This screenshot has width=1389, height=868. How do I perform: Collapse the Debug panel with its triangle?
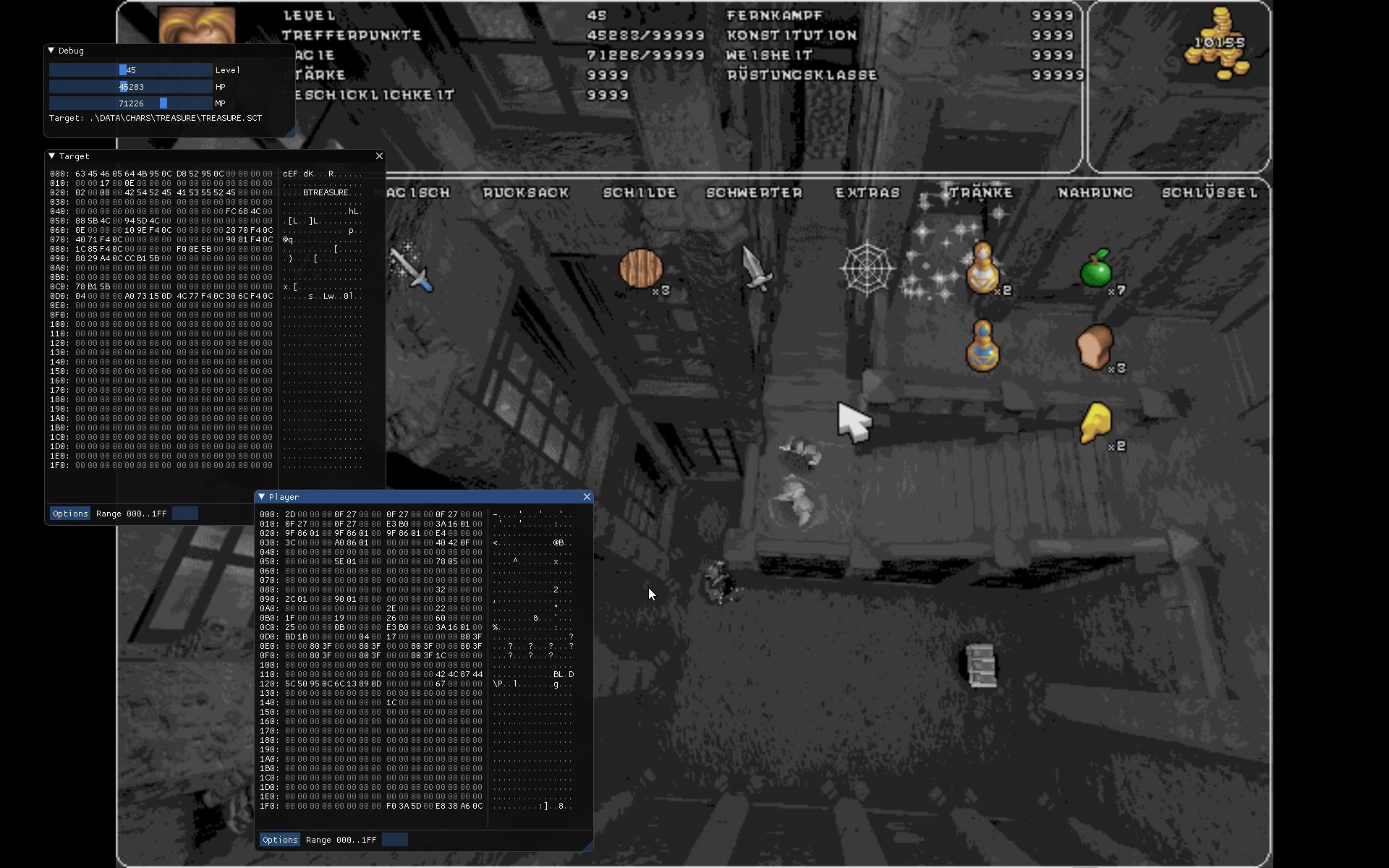51,51
